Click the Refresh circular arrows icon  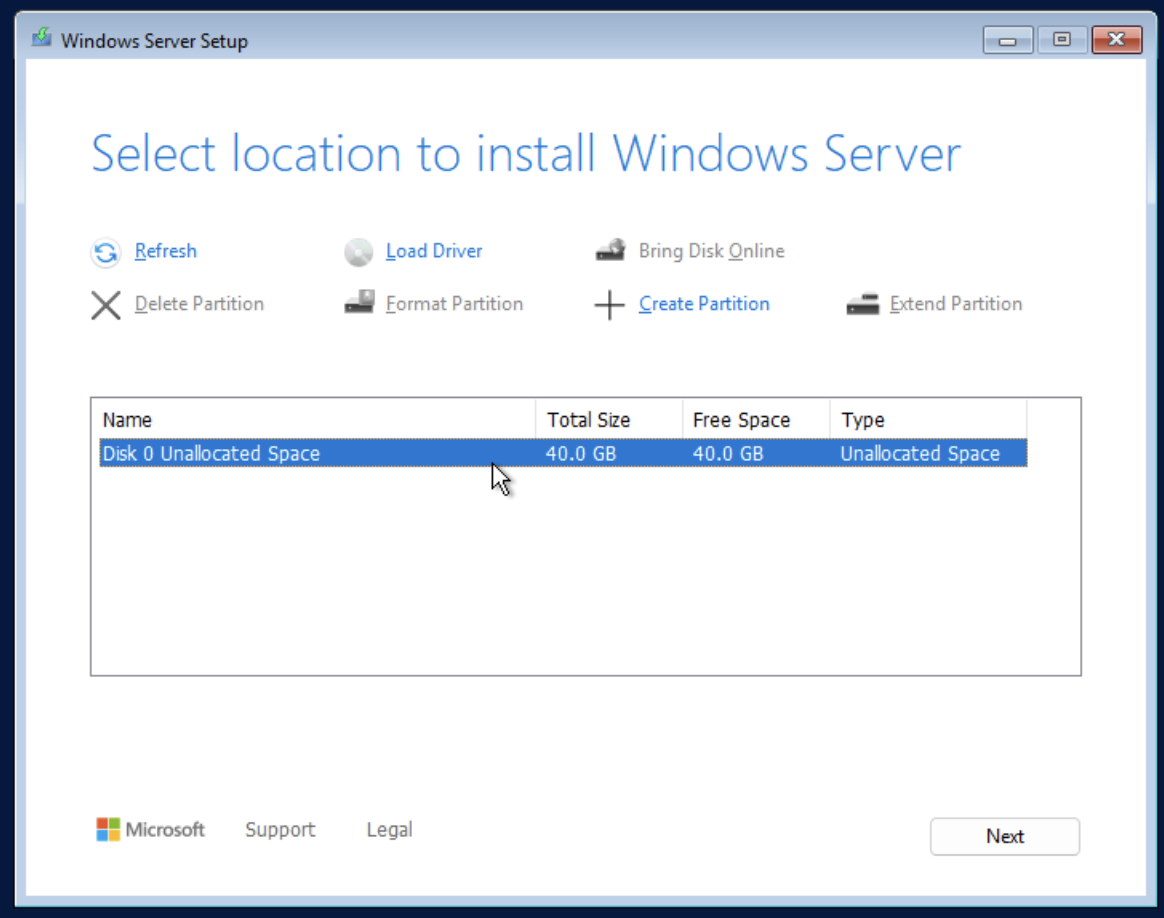coord(105,252)
